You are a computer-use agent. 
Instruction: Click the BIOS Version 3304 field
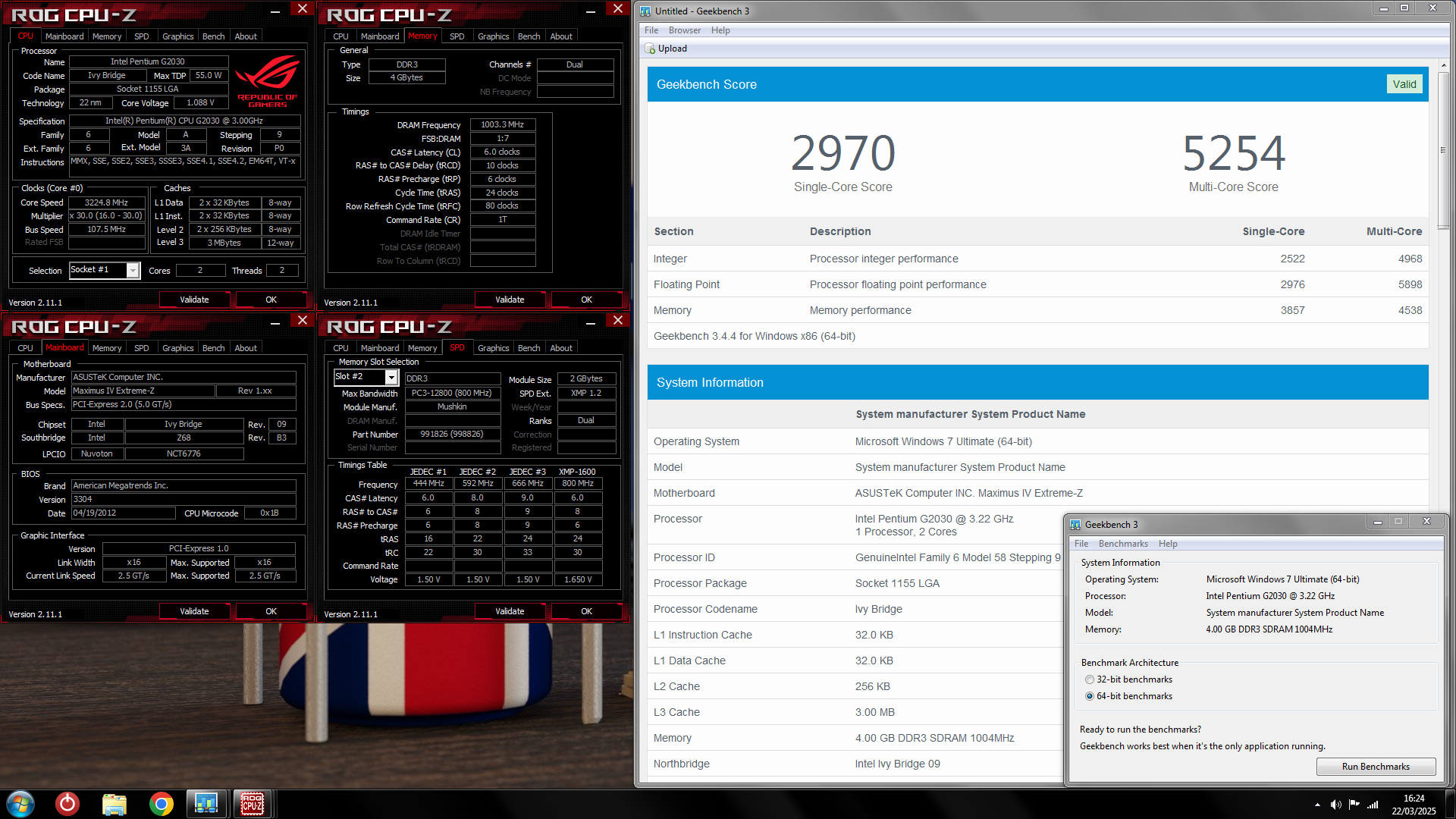click(184, 500)
